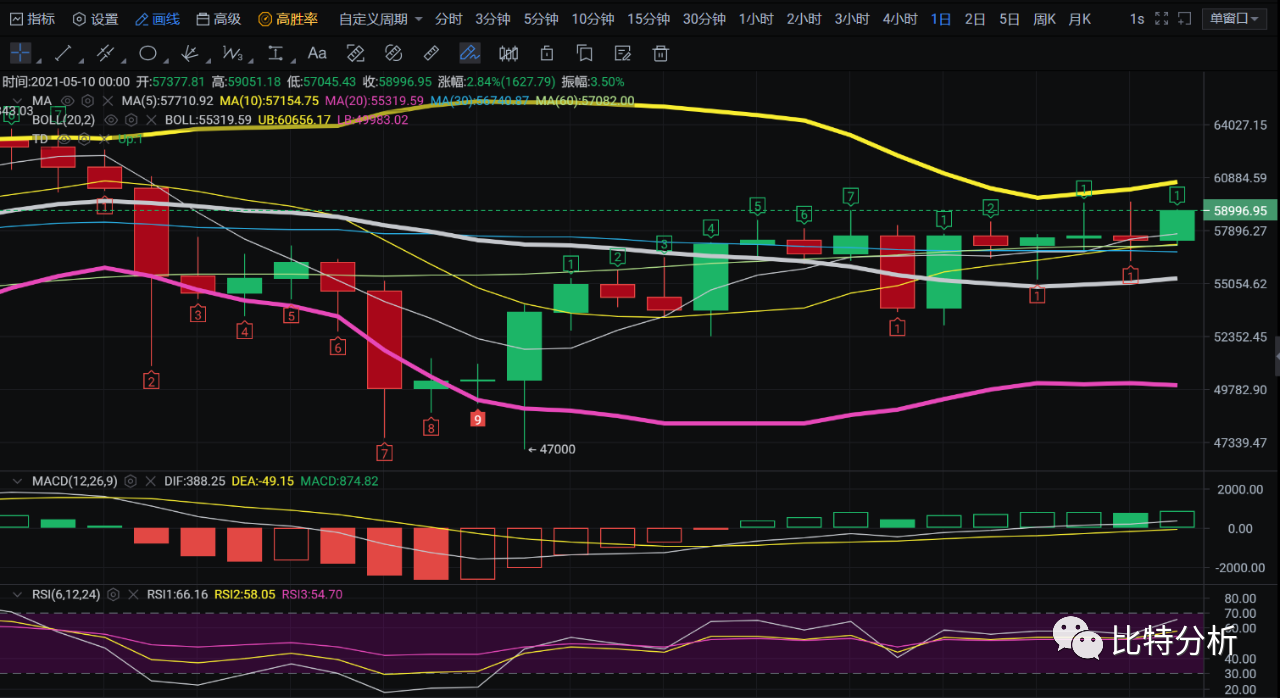The width and height of the screenshot is (1280, 698).
Task: Switch to the 4小时 timeframe
Action: coord(900,19)
